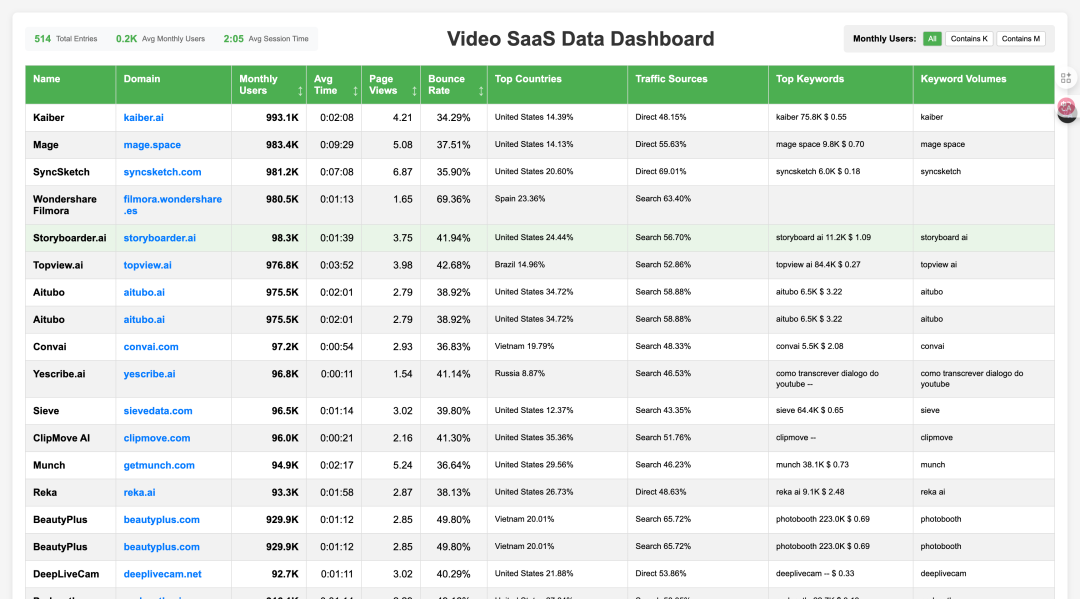The image size is (1080, 599).
Task: Click the 'Video SaaS Data Dashboard' title
Action: coord(581,39)
